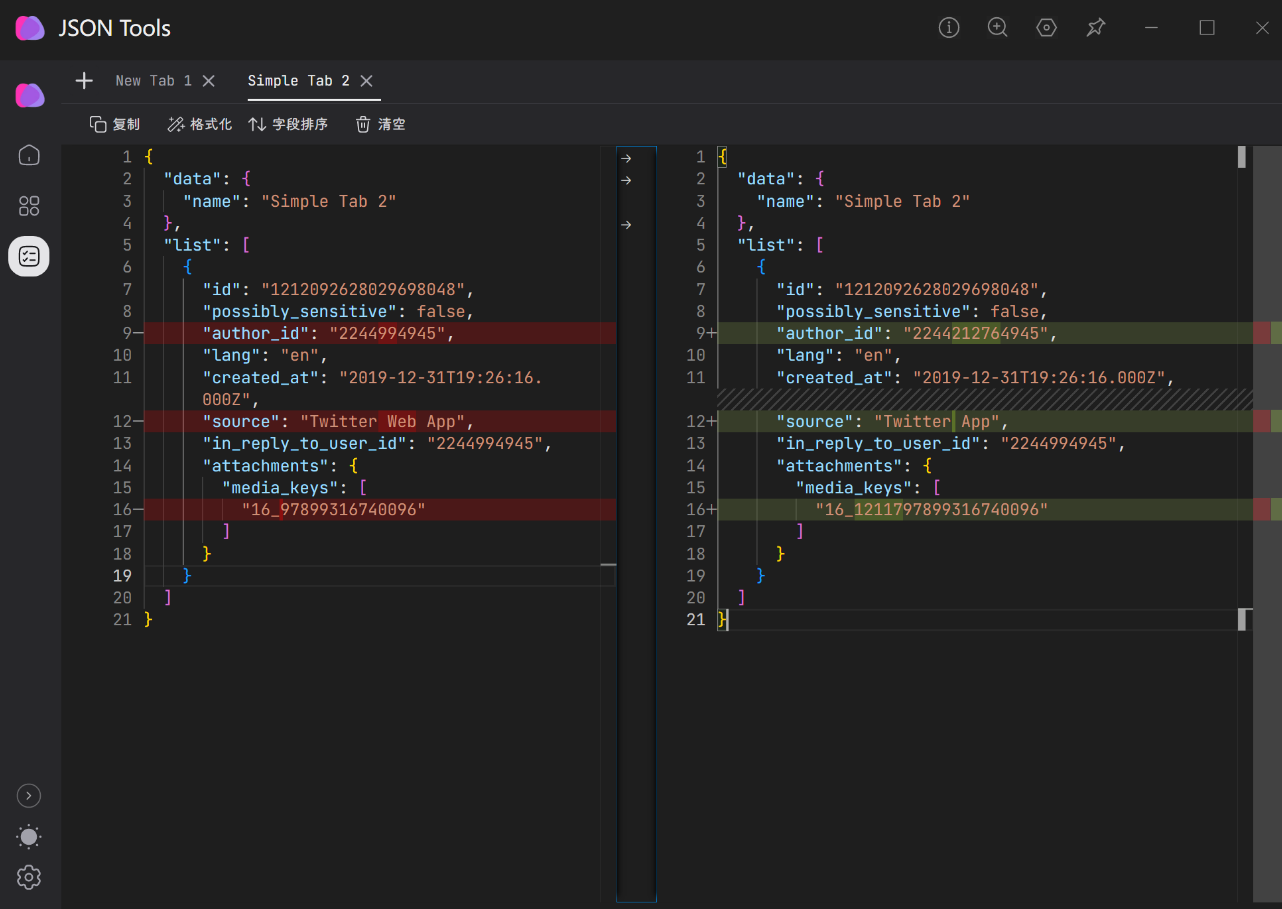
Task: Open the apps grid in sidebar
Action: click(29, 206)
